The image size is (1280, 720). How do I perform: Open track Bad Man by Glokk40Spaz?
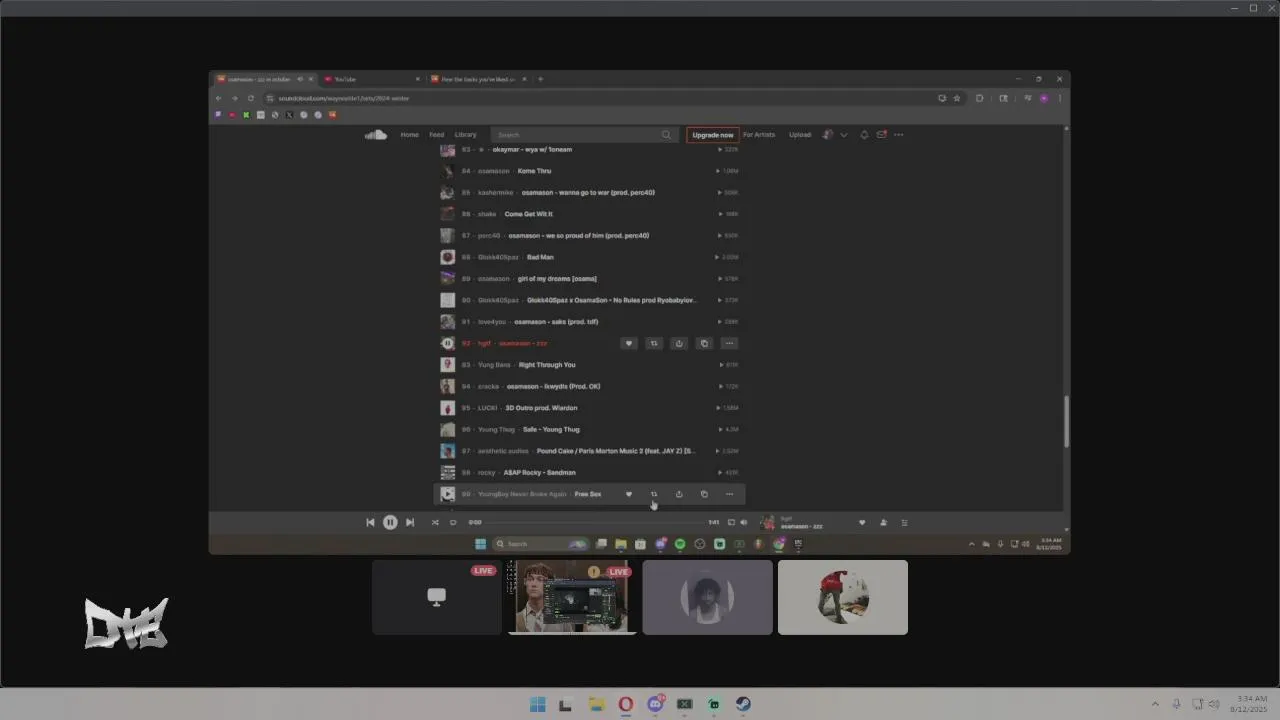coord(540,257)
